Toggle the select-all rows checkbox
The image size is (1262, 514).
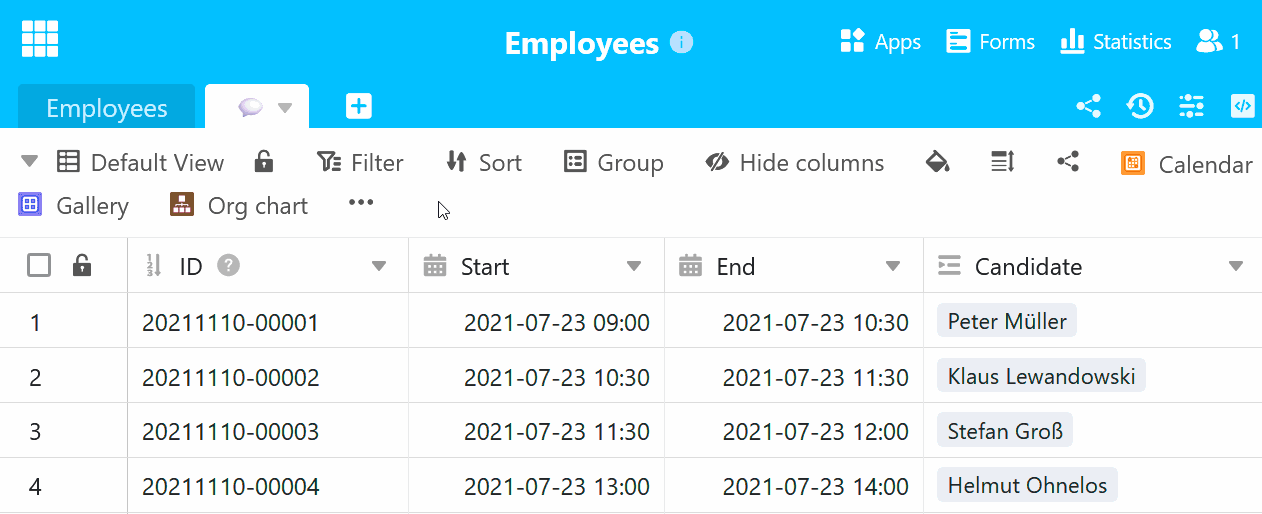click(x=39, y=265)
